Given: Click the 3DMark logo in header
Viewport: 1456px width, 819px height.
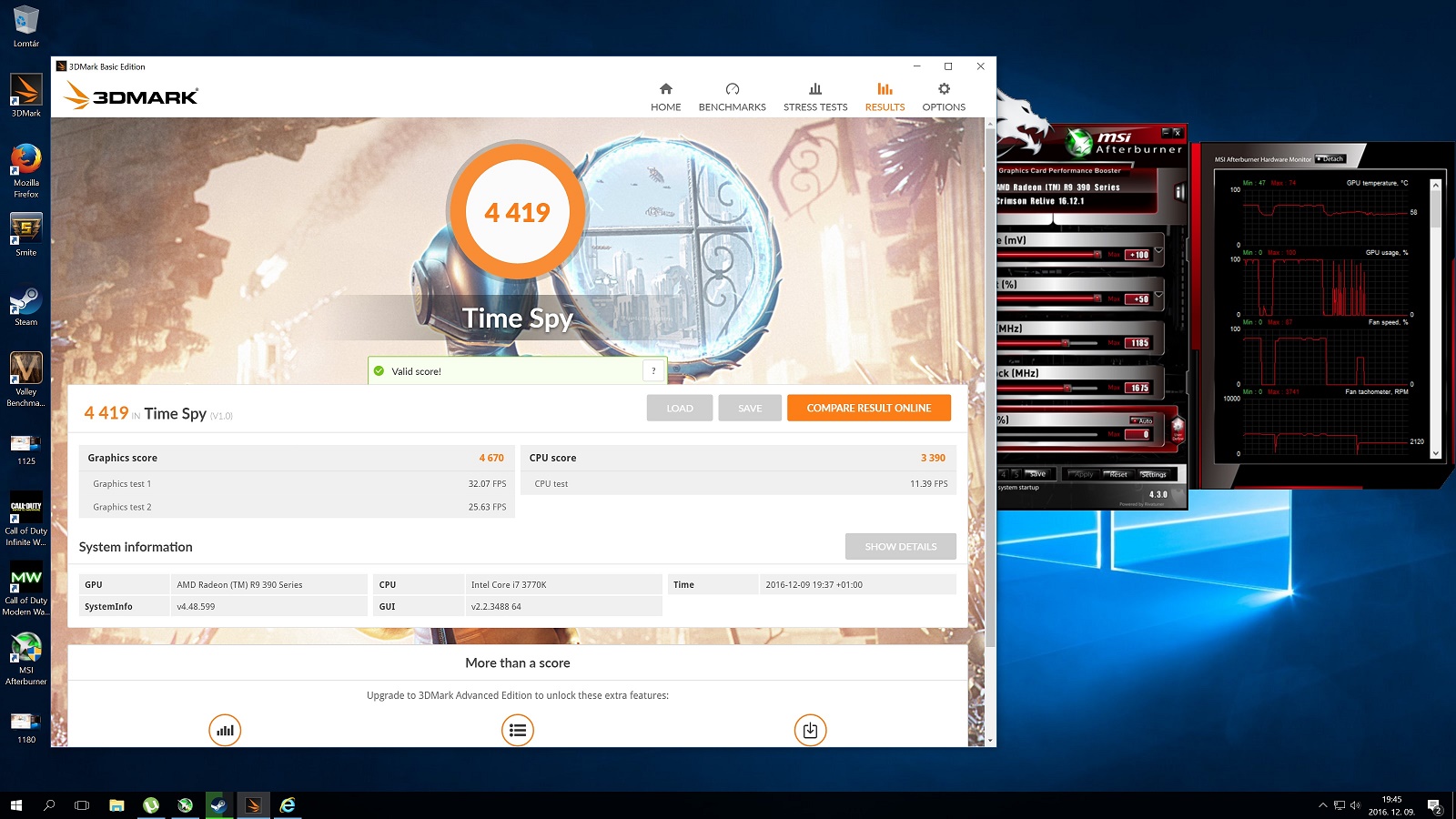Looking at the screenshot, I should (x=131, y=95).
